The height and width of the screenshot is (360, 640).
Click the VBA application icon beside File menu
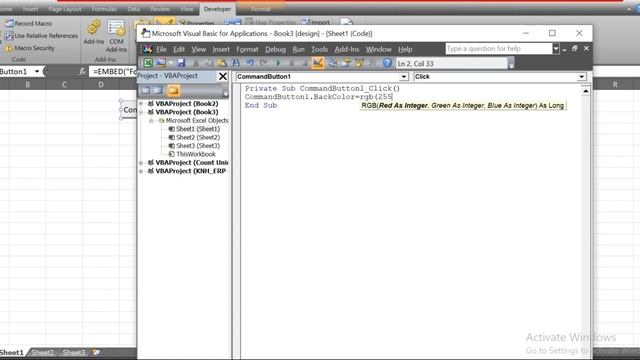pos(147,49)
